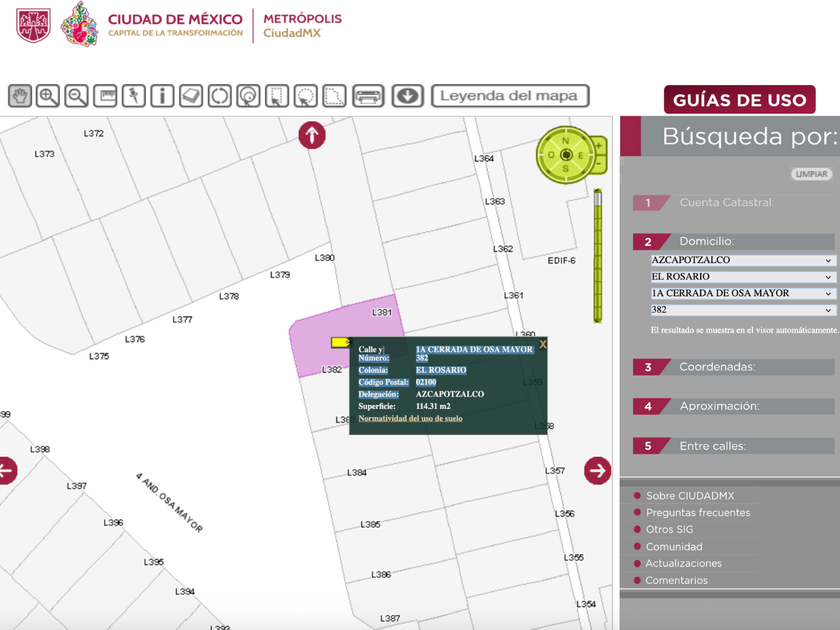Click the yellow parcel marker flag
Viewport: 840px width, 630px height.
point(341,342)
